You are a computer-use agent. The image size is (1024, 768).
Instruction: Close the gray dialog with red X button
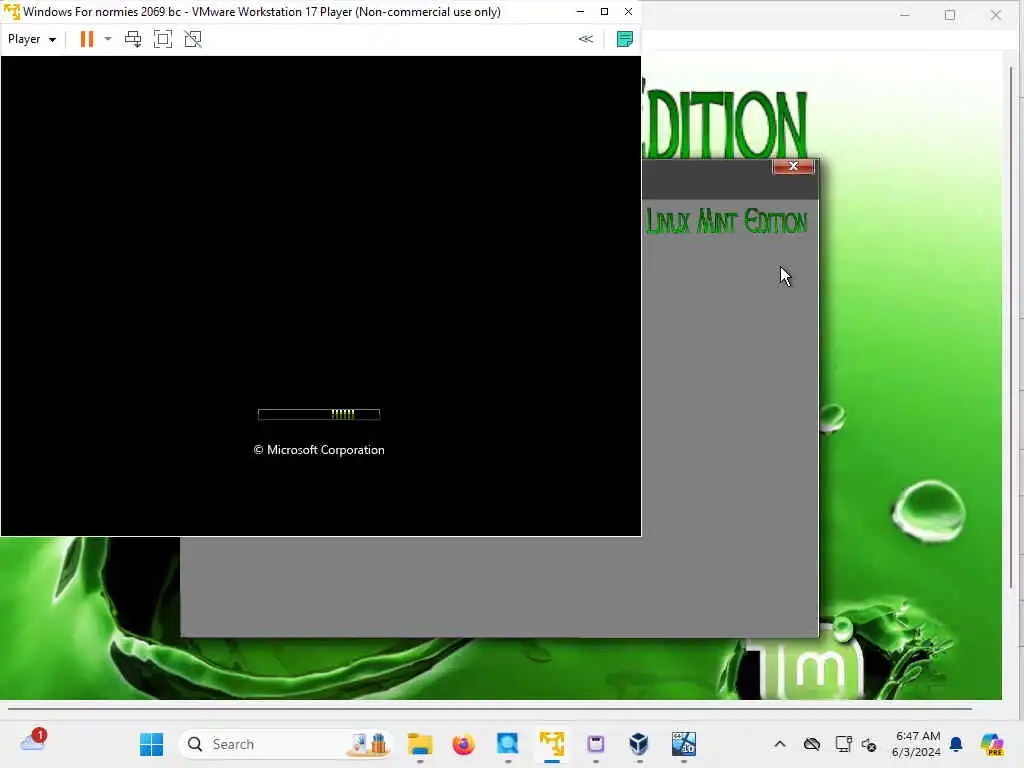coord(793,167)
